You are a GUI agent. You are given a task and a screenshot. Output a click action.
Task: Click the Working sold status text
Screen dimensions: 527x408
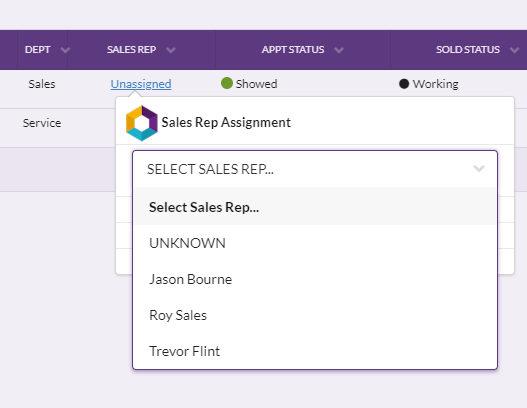coord(436,84)
